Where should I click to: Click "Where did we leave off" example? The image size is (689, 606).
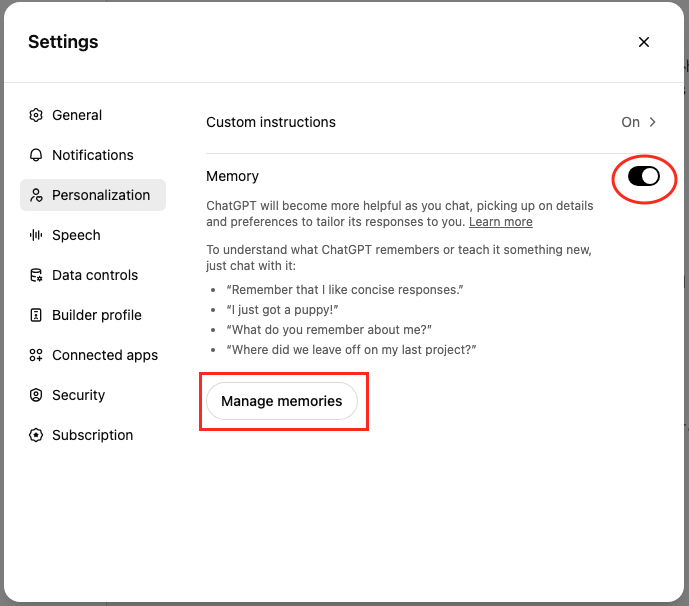[352, 350]
